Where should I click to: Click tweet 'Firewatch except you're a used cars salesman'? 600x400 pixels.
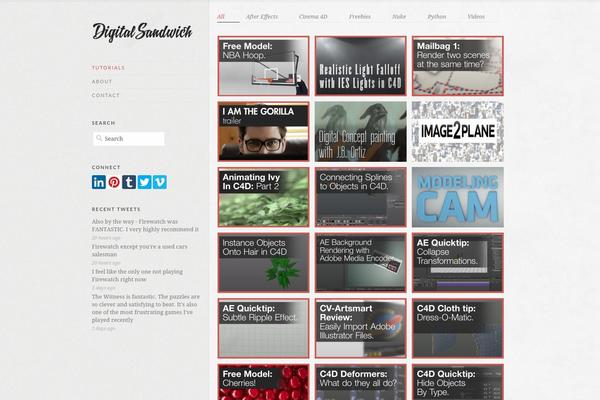pos(140,250)
